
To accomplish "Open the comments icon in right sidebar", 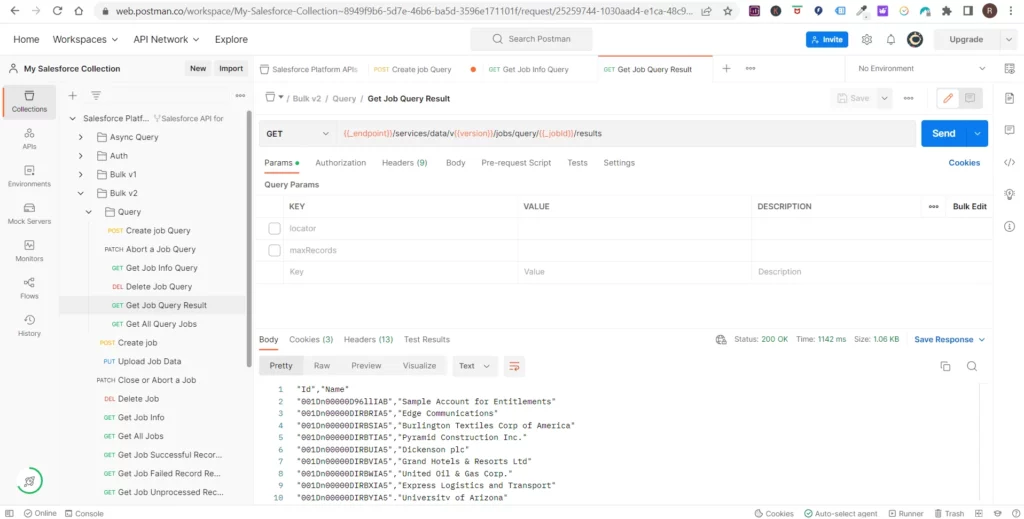I will point(1009,130).
